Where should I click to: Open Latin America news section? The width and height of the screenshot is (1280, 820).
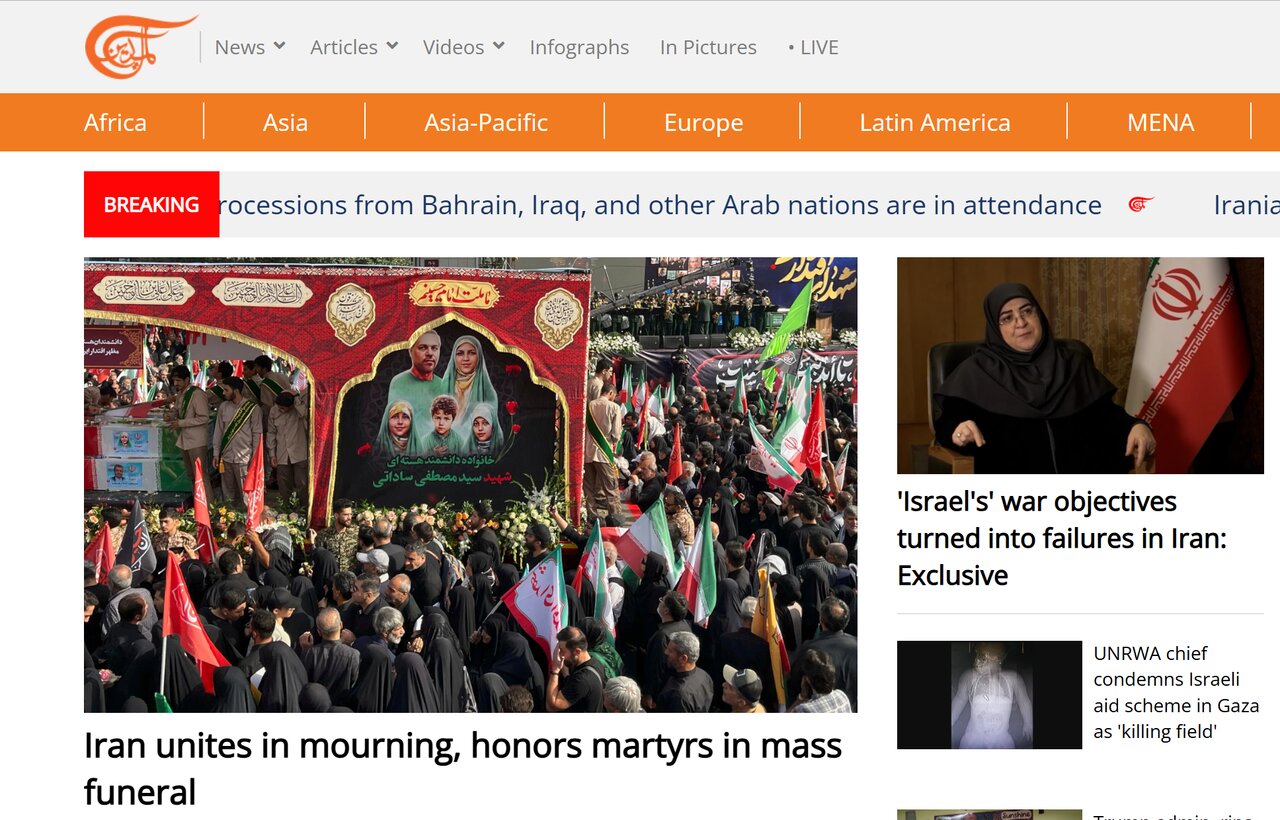pyautogui.click(x=934, y=122)
